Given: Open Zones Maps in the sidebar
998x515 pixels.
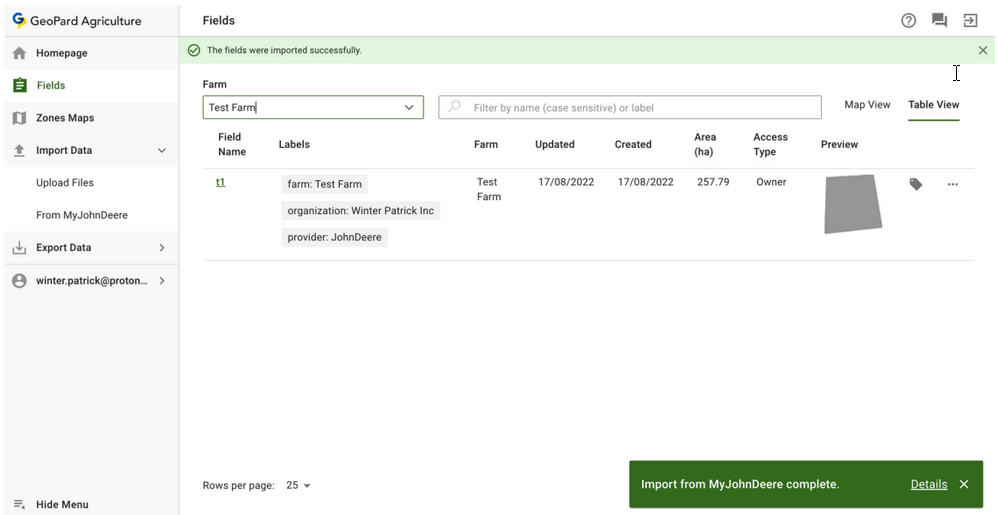Looking at the screenshot, I should [65, 118].
